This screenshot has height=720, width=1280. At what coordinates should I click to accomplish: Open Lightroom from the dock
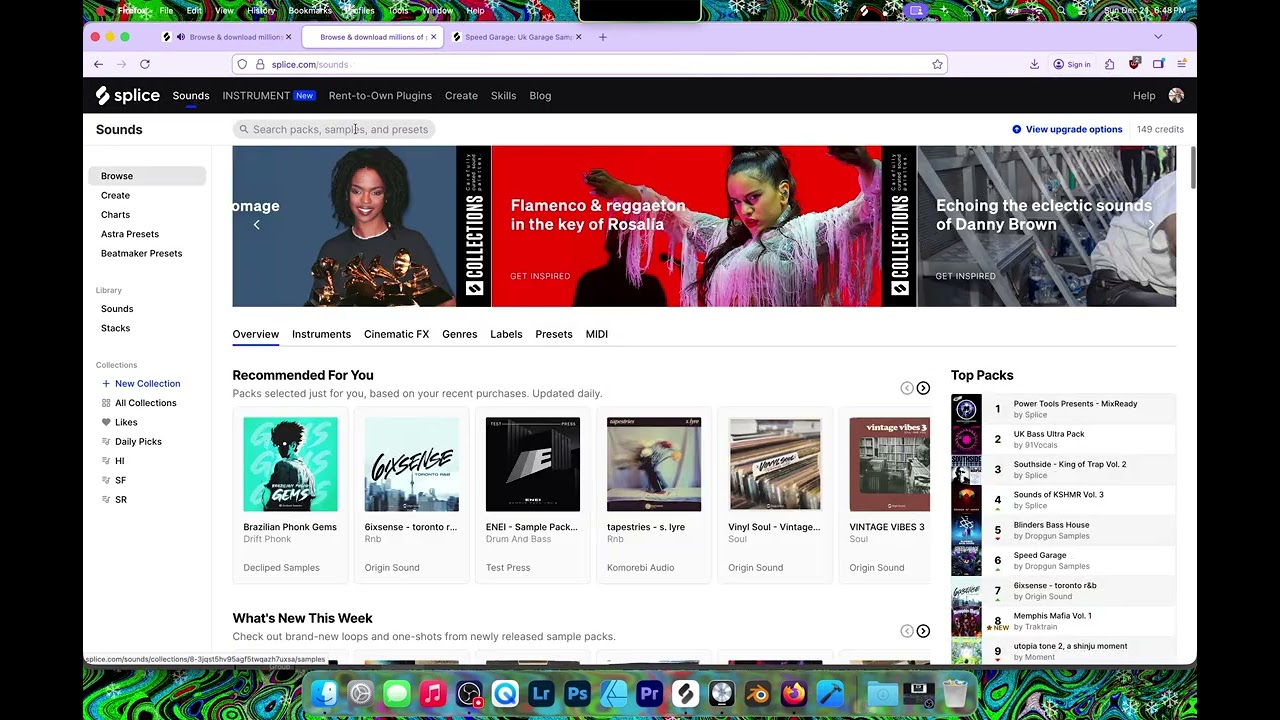[x=541, y=693]
